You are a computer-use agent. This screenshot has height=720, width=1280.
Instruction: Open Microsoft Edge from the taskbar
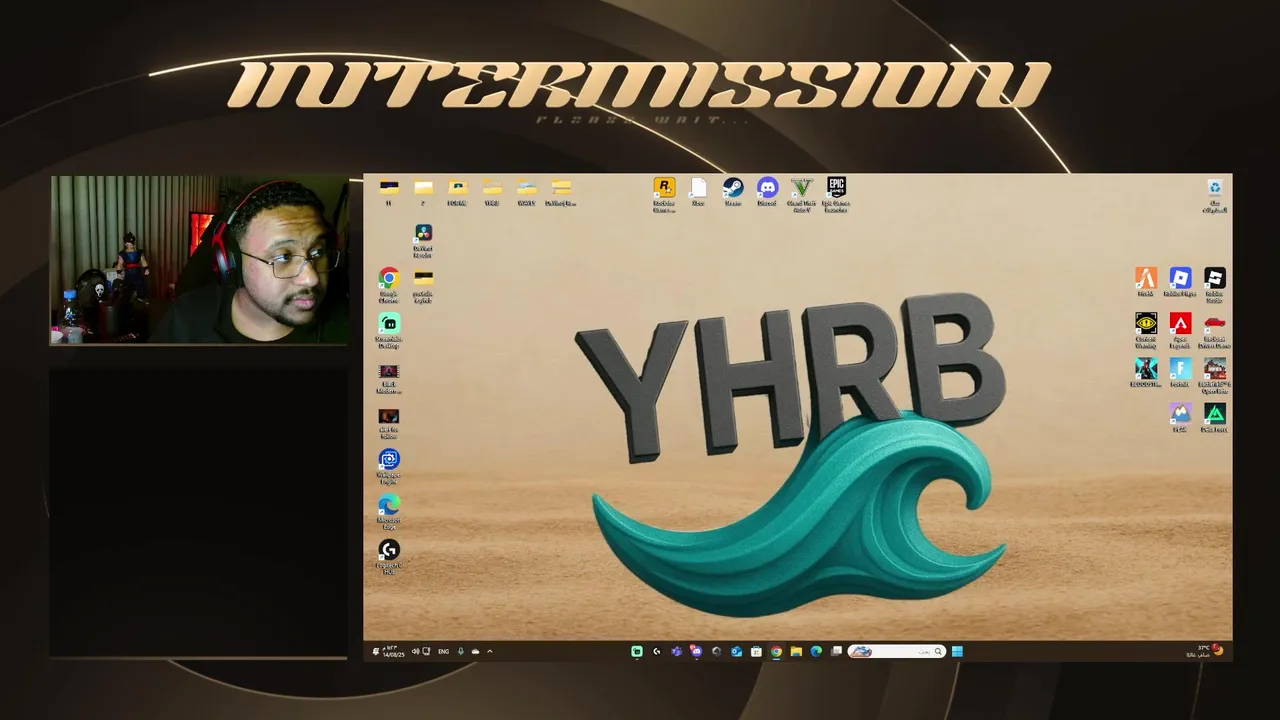(x=816, y=651)
